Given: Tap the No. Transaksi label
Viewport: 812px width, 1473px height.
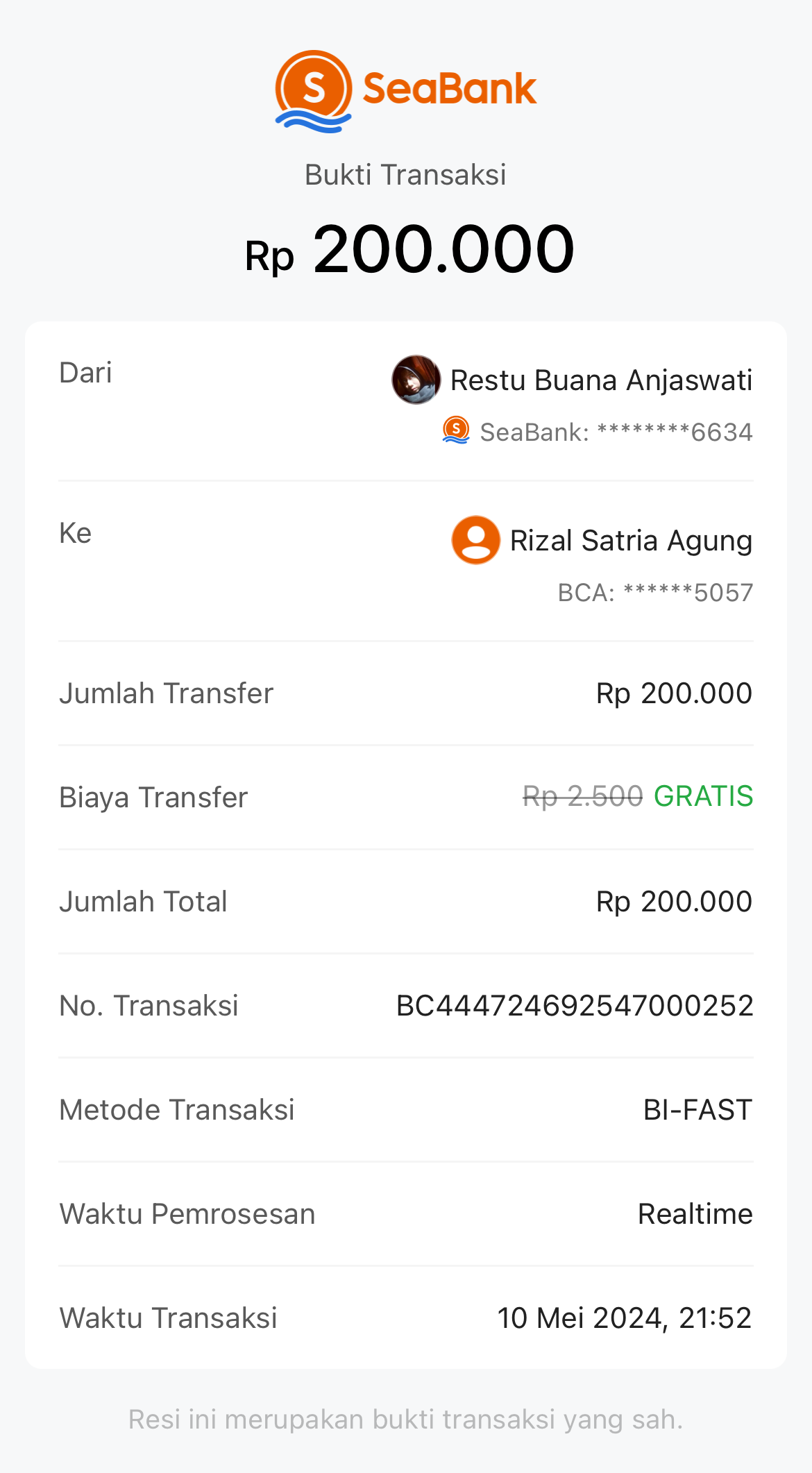Looking at the screenshot, I should 149,1006.
